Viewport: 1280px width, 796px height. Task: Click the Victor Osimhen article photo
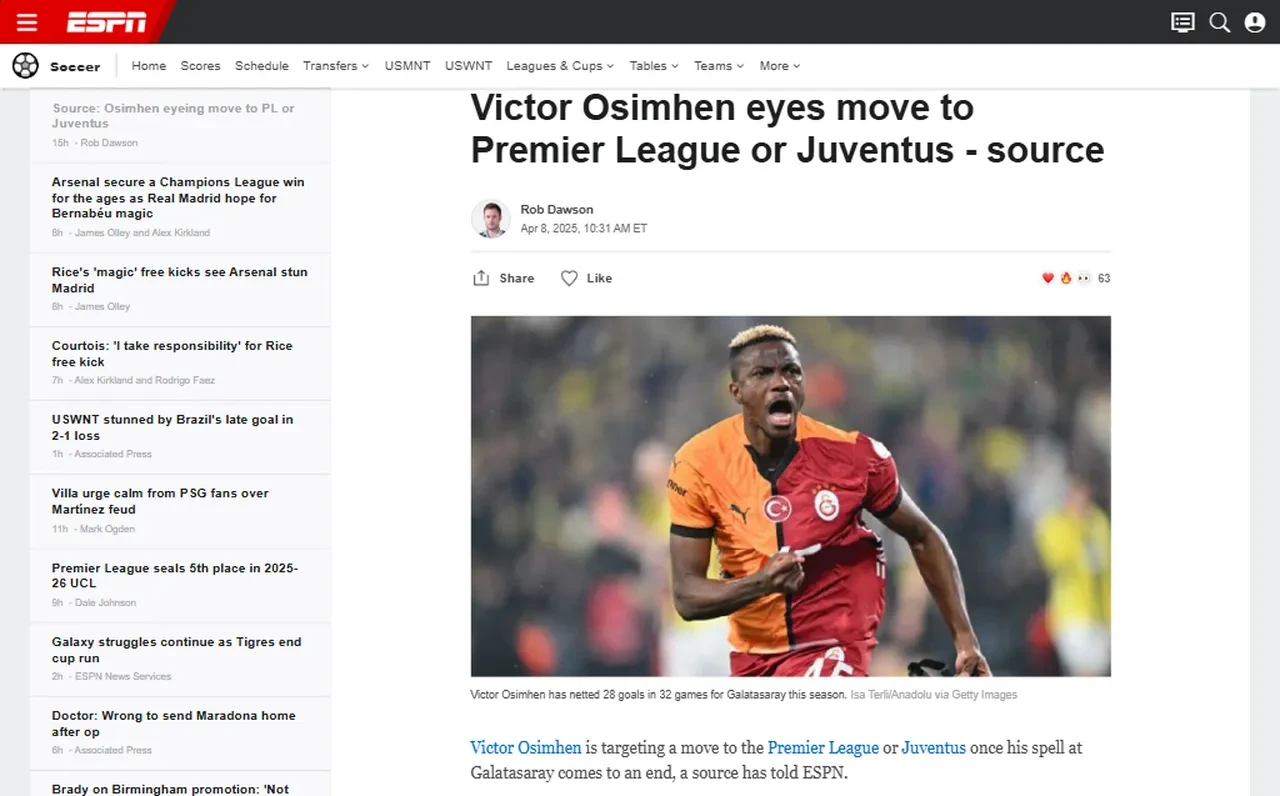click(x=790, y=496)
